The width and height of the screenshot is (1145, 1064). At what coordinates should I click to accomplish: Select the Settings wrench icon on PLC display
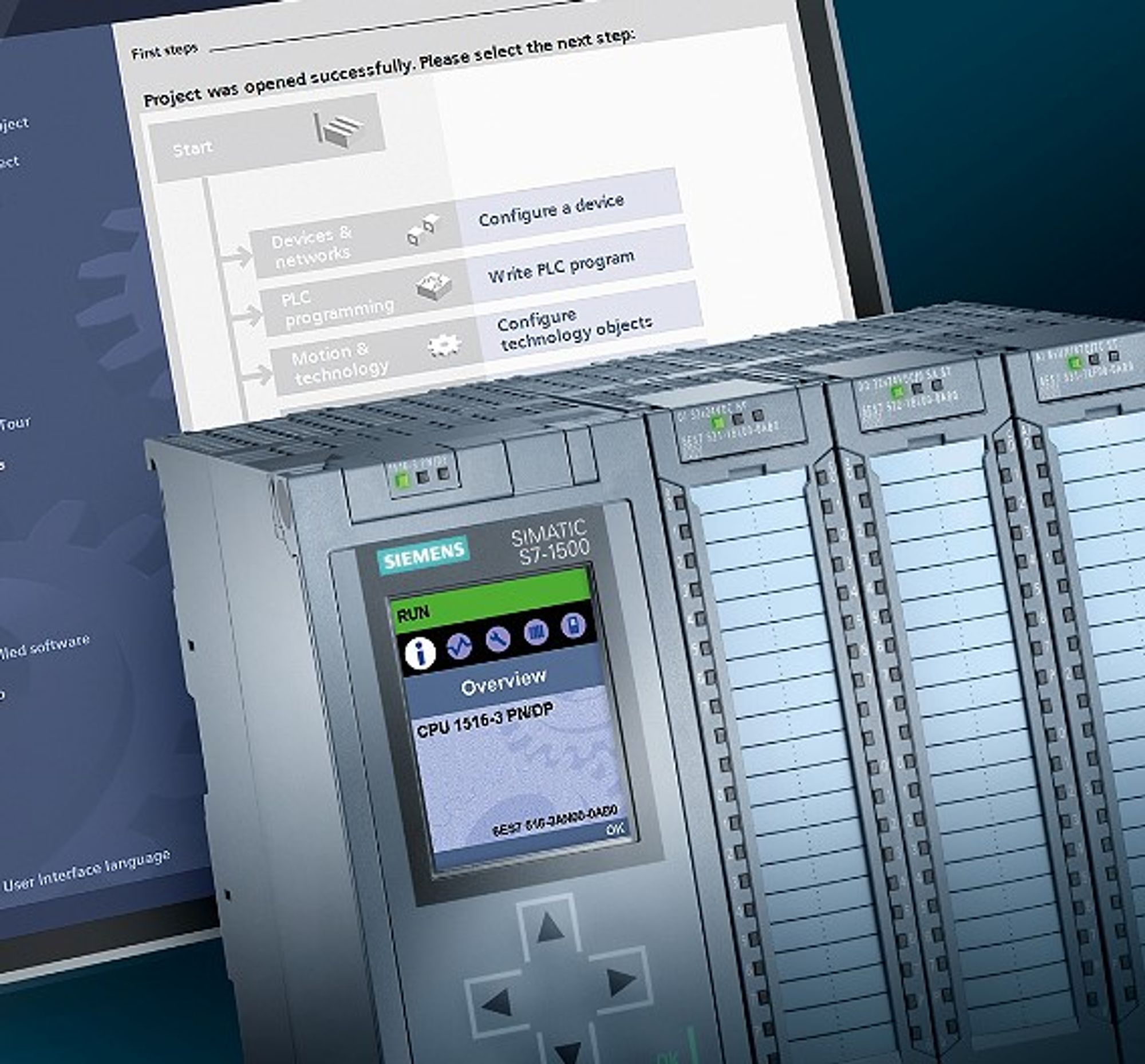498,639
